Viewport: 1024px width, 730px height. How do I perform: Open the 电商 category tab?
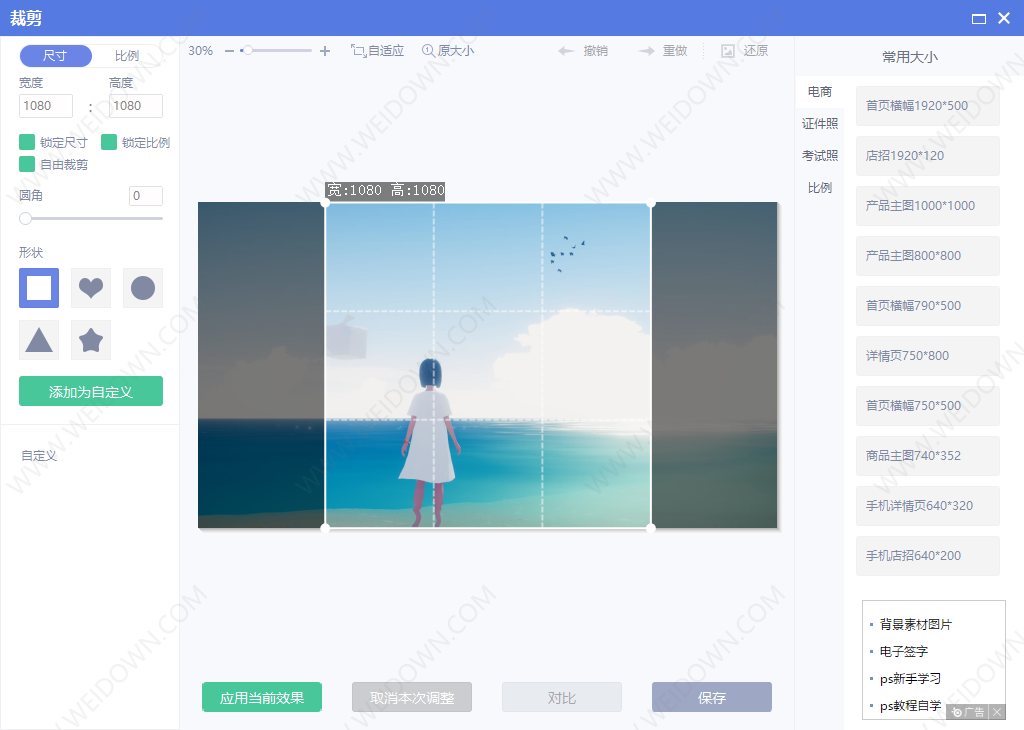(x=820, y=91)
